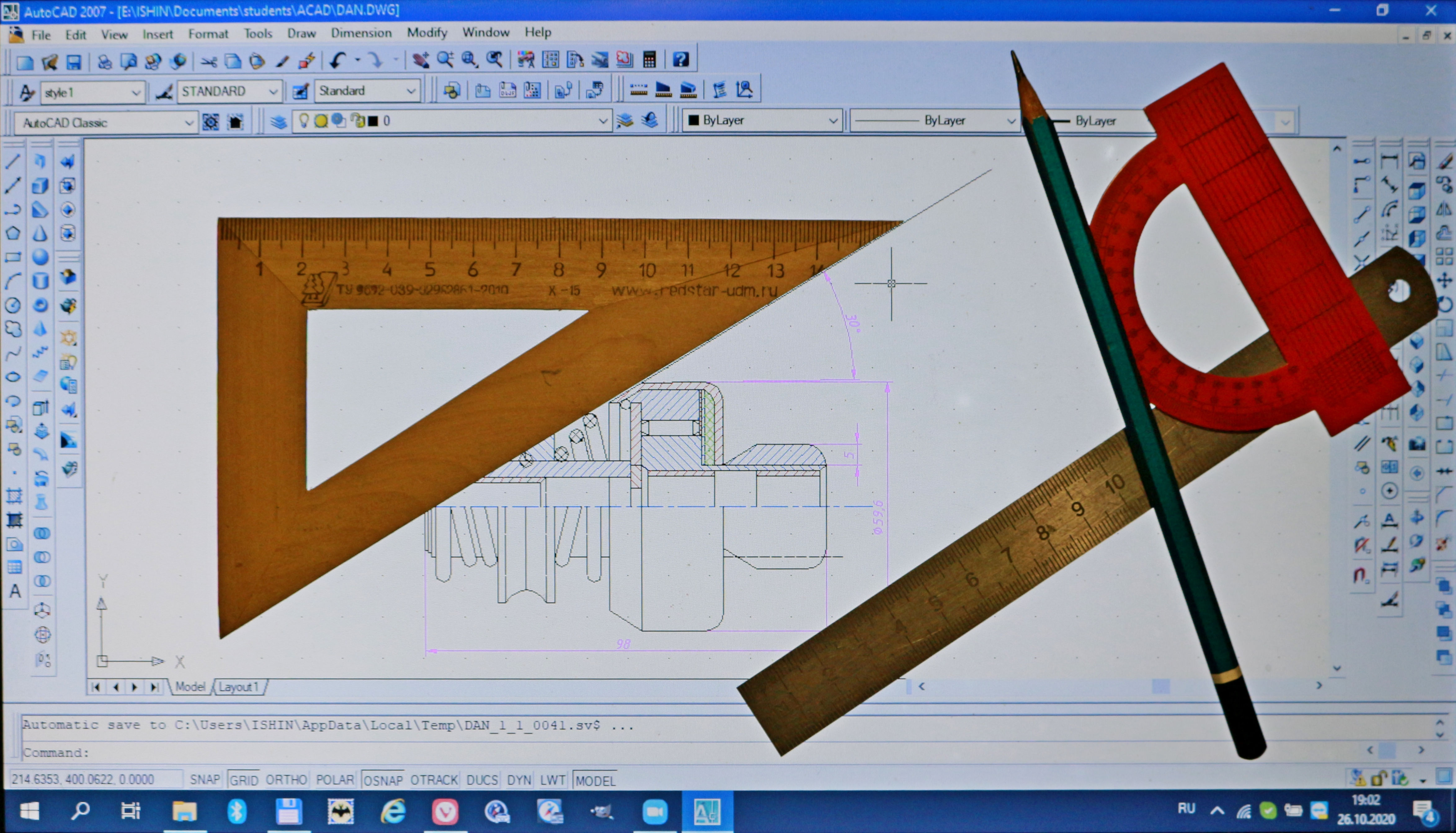The height and width of the screenshot is (833, 1456).
Task: Select the Linear dimension tool
Action: coord(1390,161)
